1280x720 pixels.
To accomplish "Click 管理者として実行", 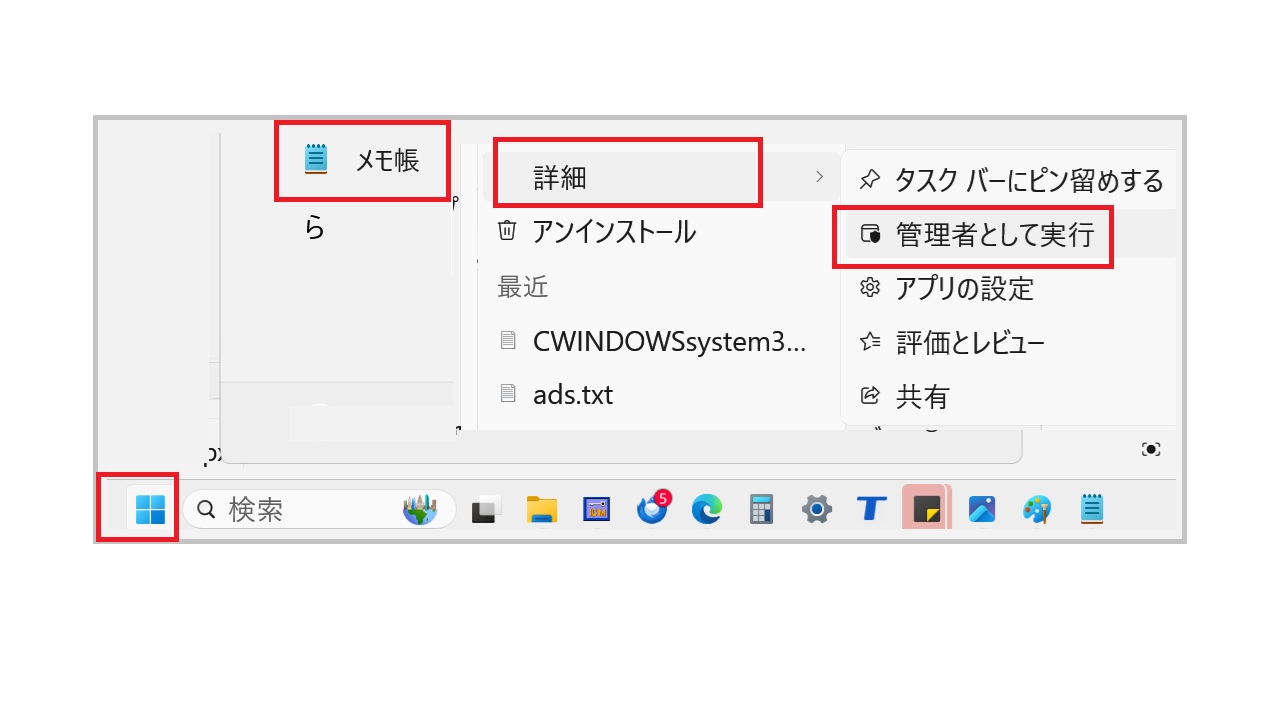I will pos(994,235).
